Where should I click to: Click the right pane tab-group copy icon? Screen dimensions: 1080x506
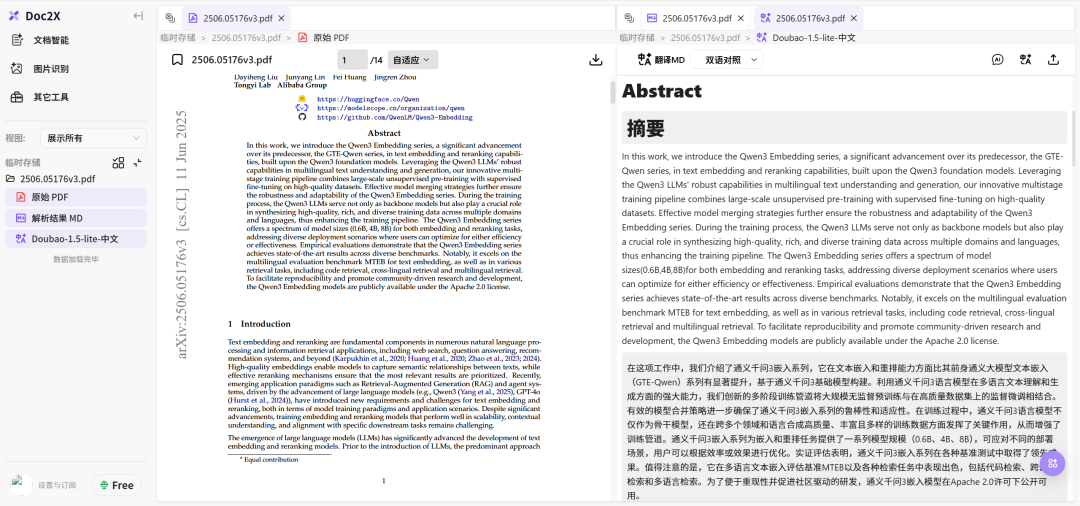click(628, 18)
